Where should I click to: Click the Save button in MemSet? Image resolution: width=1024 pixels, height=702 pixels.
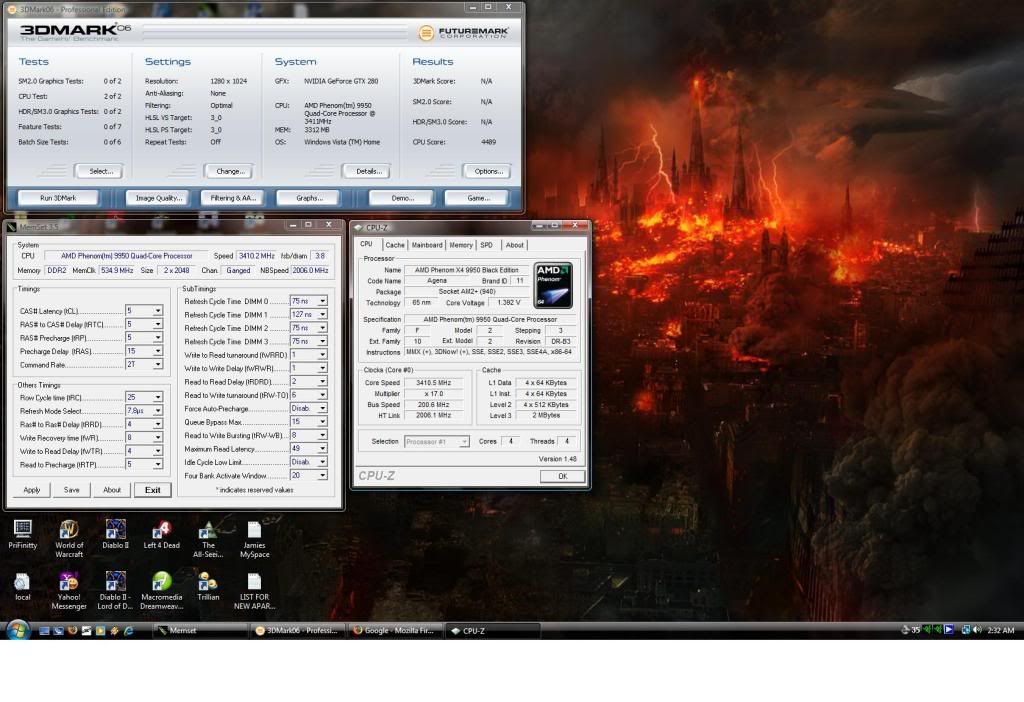point(72,490)
